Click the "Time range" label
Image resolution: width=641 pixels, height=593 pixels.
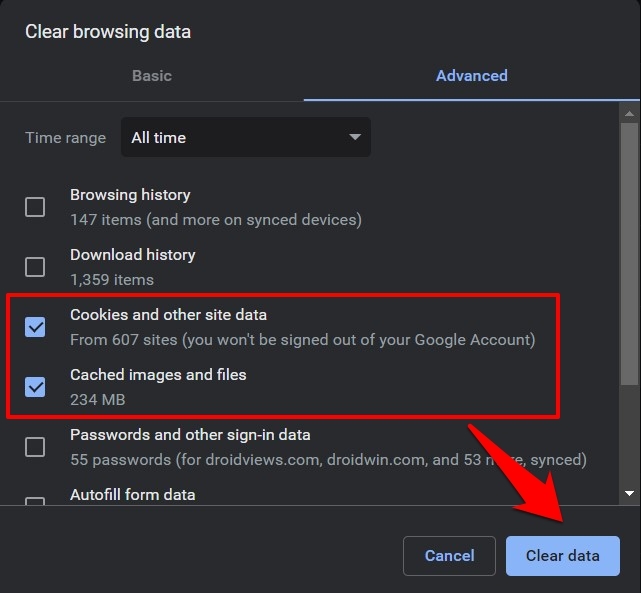[x=65, y=138]
